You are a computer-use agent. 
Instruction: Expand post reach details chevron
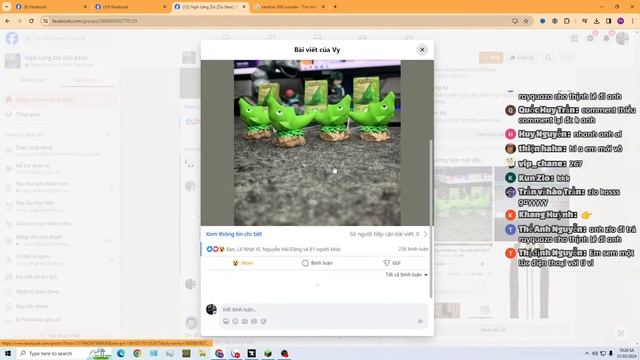pos(425,234)
